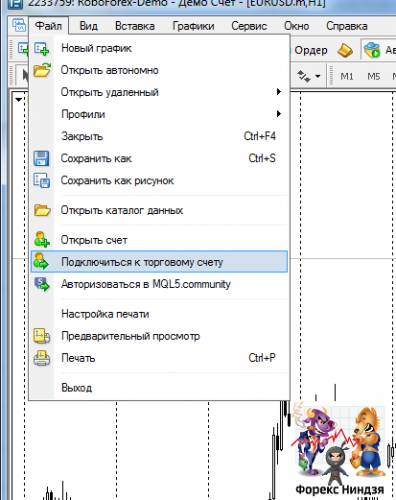Click the Сохранить как floppy disk icon
The image size is (396, 500).
click(x=42, y=158)
